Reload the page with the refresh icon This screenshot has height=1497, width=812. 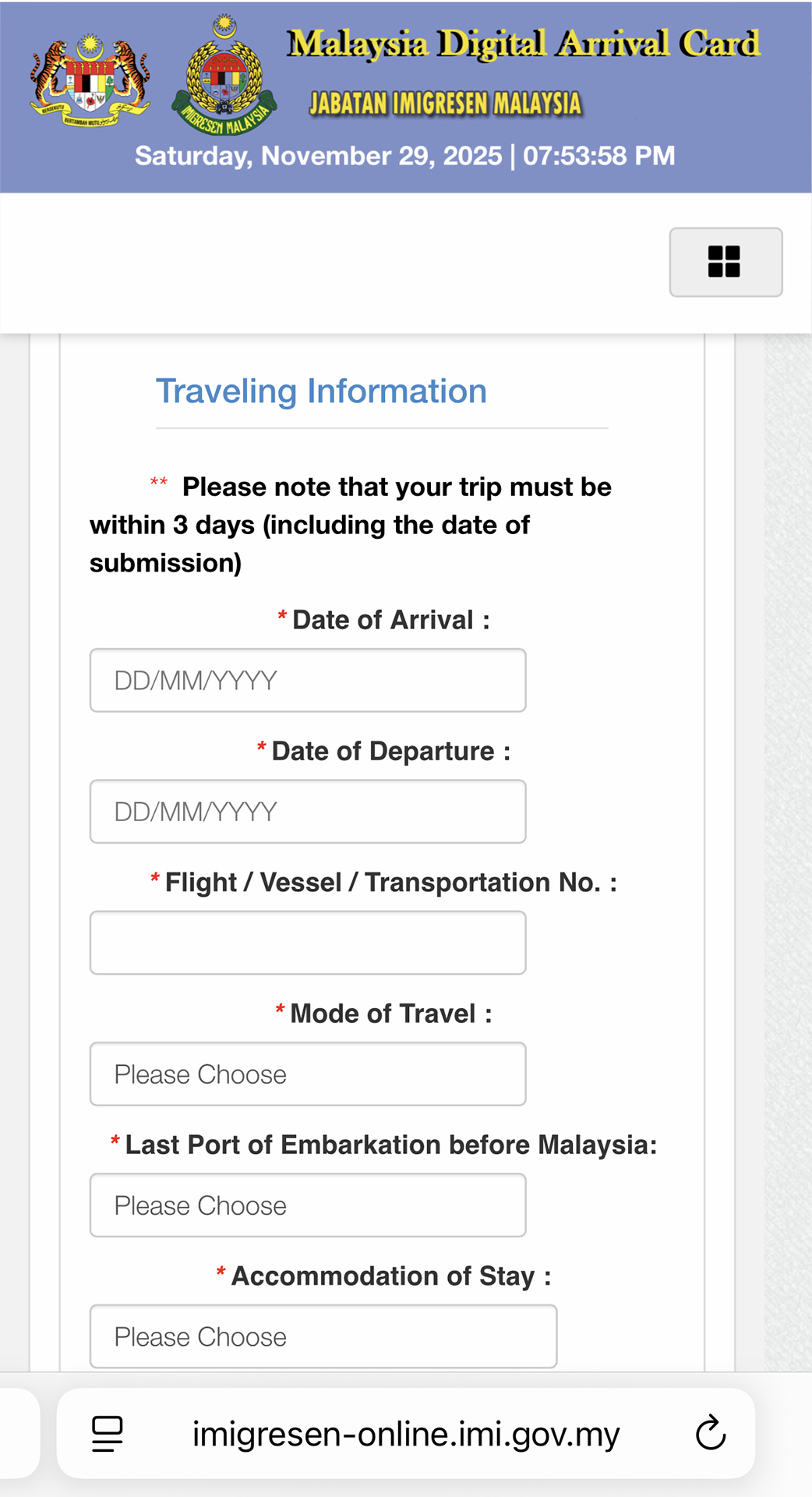pos(710,1433)
